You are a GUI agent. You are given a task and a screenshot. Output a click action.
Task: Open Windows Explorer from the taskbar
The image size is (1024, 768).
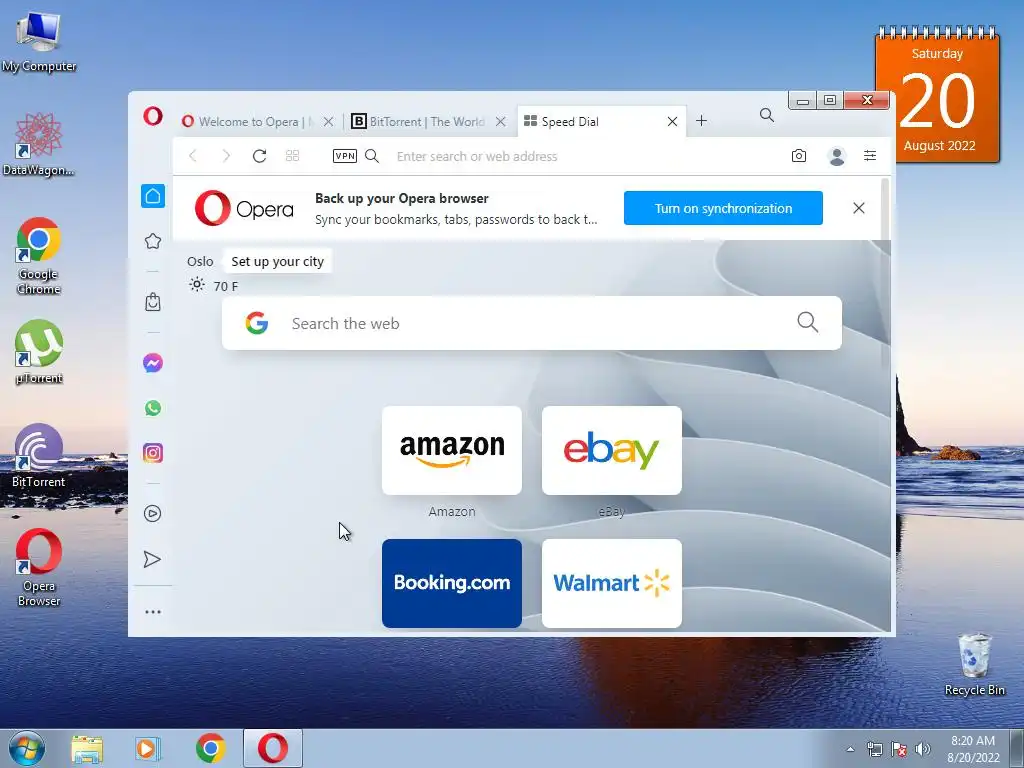[x=87, y=748]
